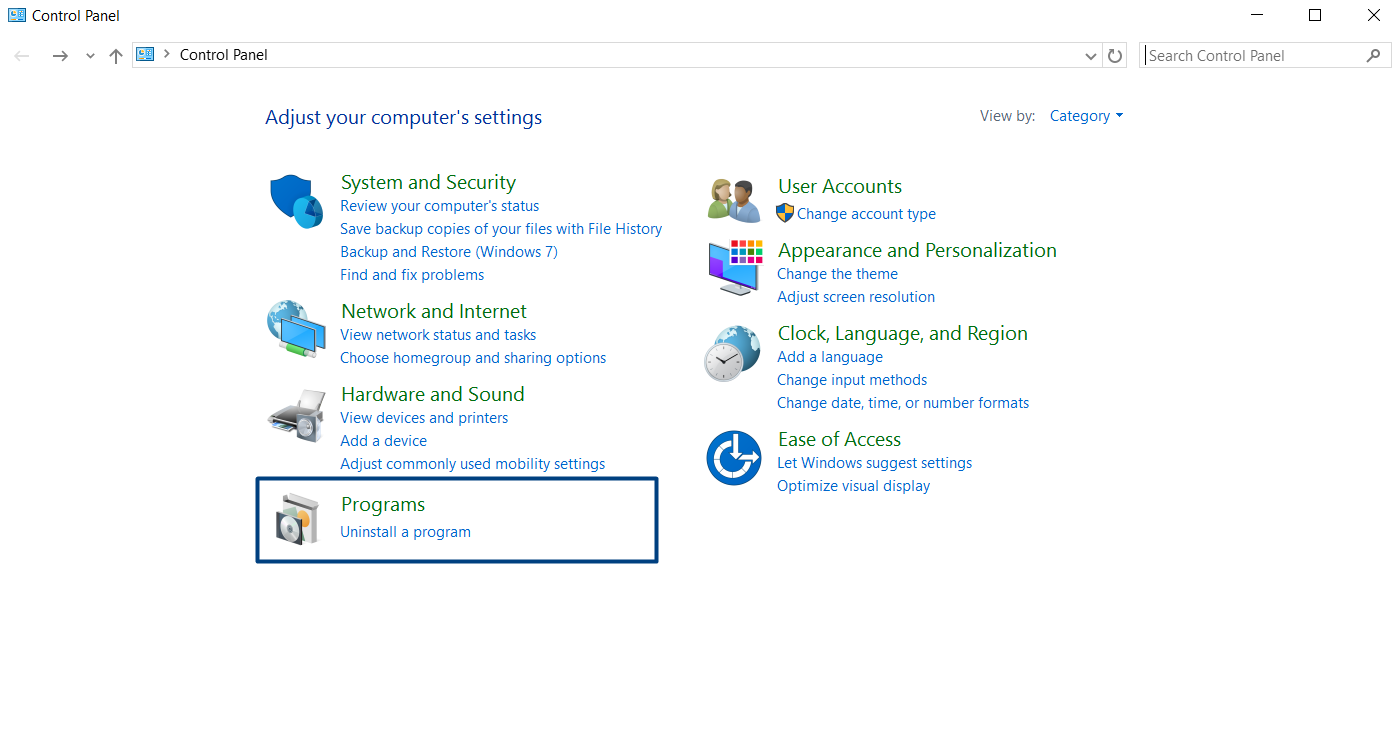The width and height of the screenshot is (1400, 734).
Task: Click Change input methods
Action: point(852,380)
